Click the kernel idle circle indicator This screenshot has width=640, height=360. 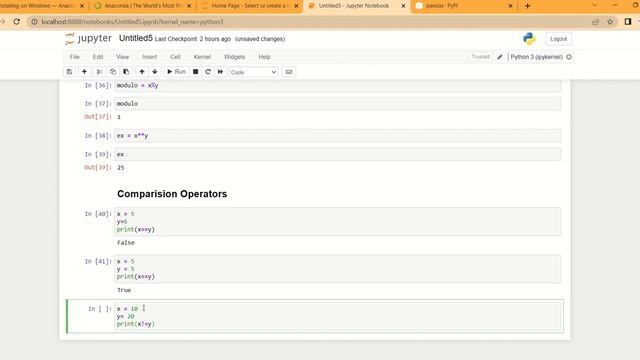pyautogui.click(x=569, y=57)
